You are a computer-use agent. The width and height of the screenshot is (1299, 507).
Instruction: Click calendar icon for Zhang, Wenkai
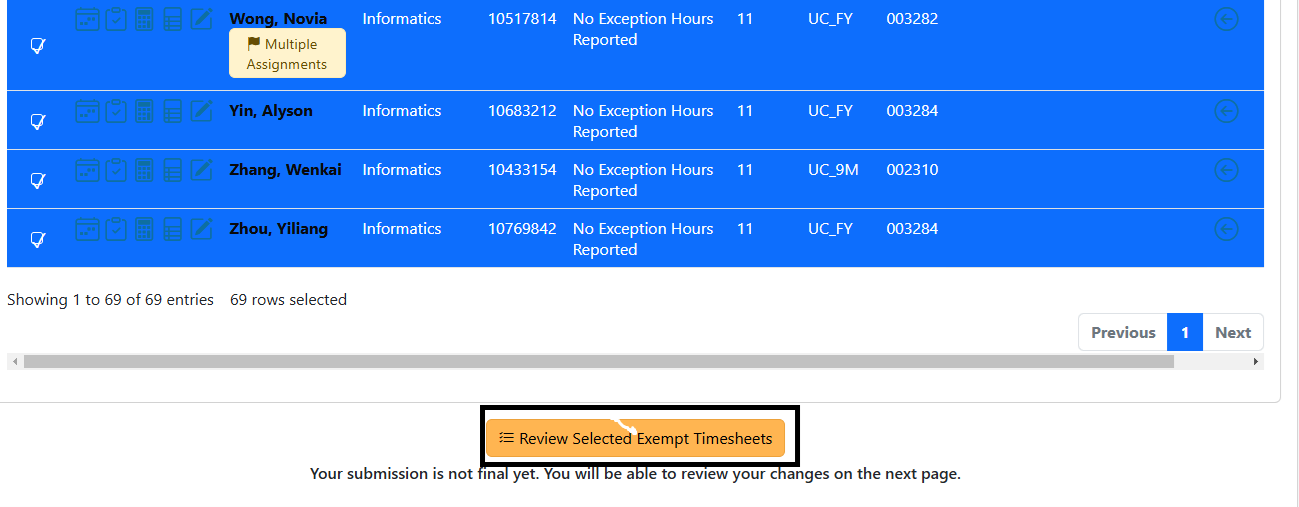pyautogui.click(x=87, y=170)
